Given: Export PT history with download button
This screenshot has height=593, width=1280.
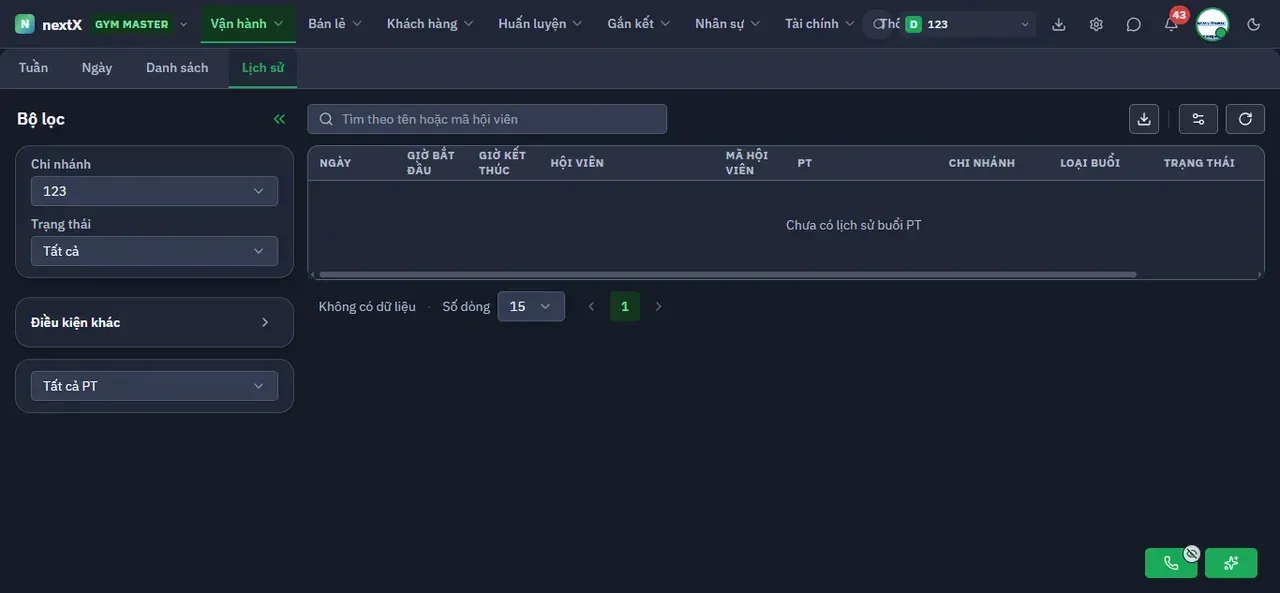Looking at the screenshot, I should tap(1144, 119).
